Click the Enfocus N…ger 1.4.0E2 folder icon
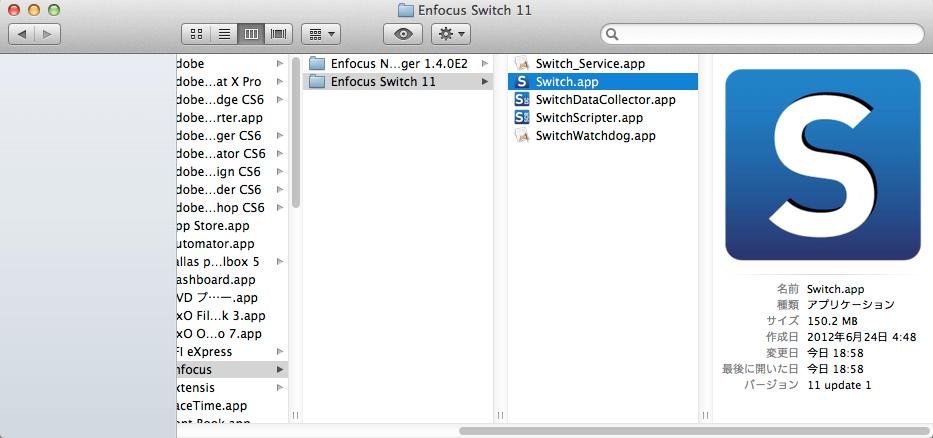This screenshot has height=438, width=933. coord(318,63)
